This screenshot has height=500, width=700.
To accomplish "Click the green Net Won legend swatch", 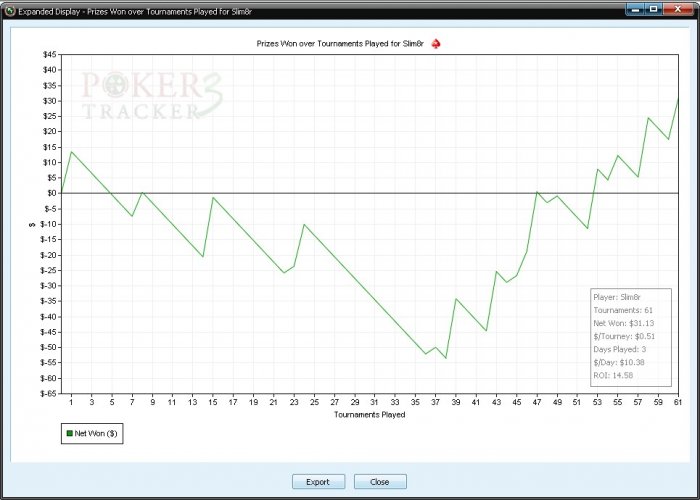I will pyautogui.click(x=69, y=433).
